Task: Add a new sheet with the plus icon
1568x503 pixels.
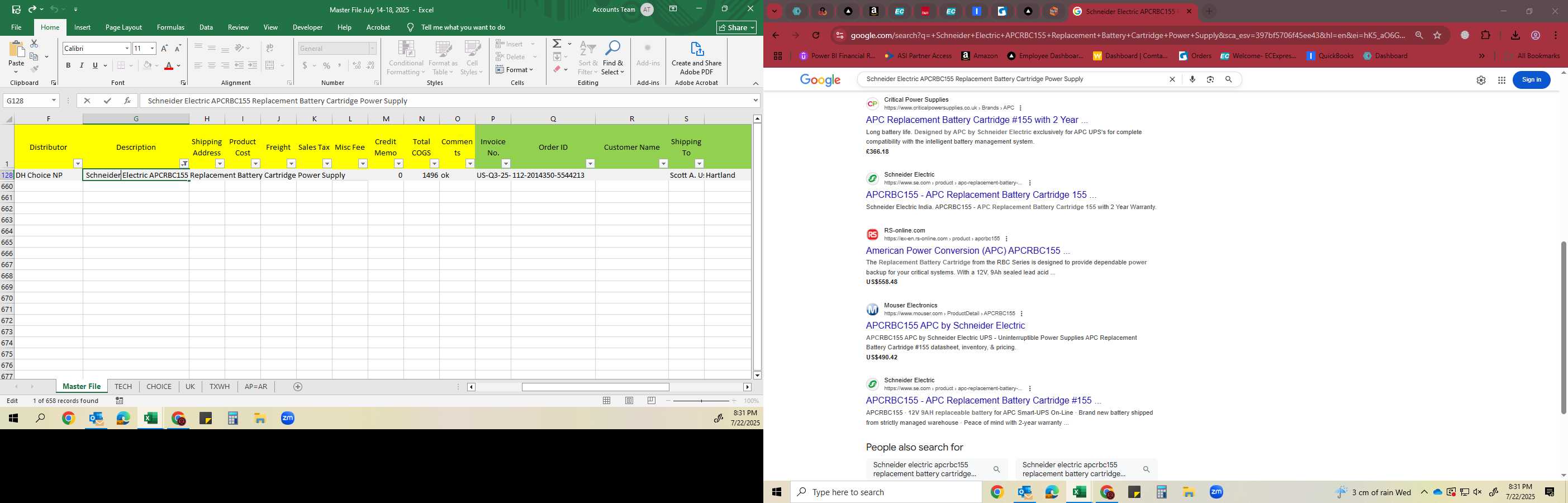Action: [298, 387]
